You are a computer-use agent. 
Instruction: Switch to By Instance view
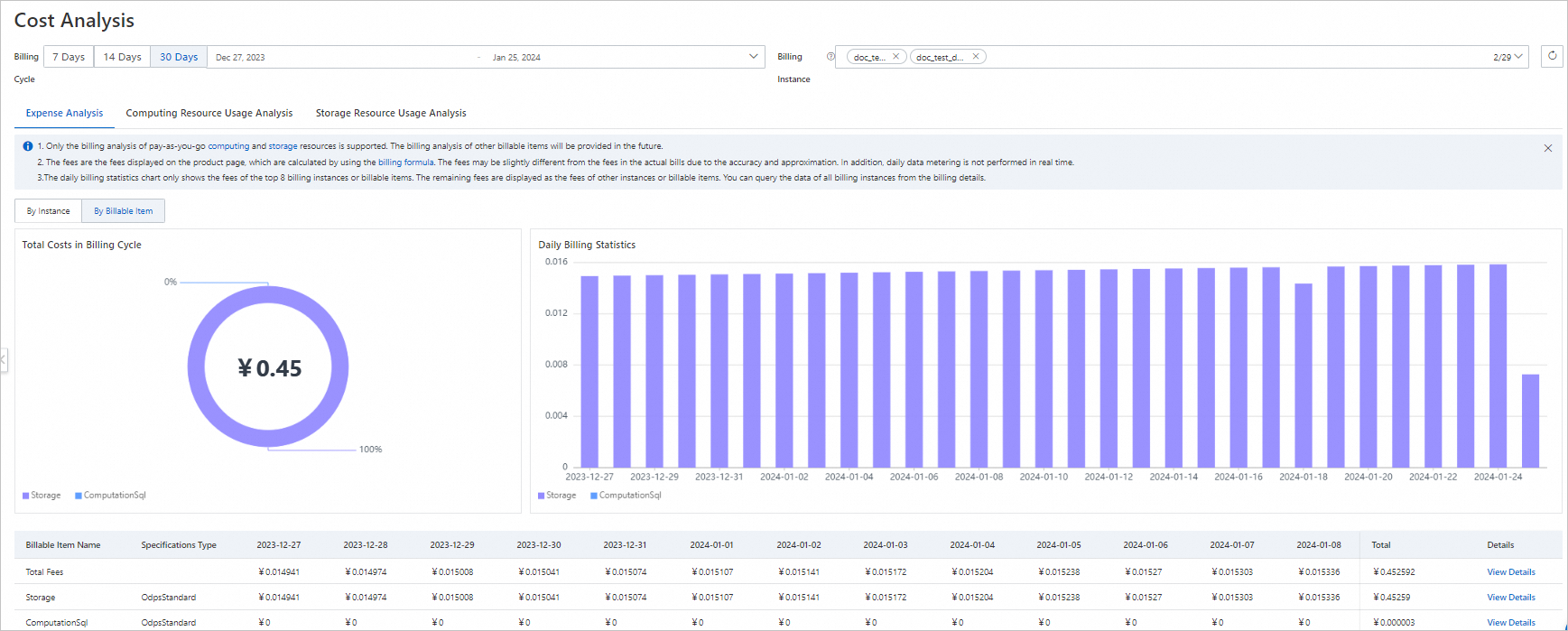[48, 211]
